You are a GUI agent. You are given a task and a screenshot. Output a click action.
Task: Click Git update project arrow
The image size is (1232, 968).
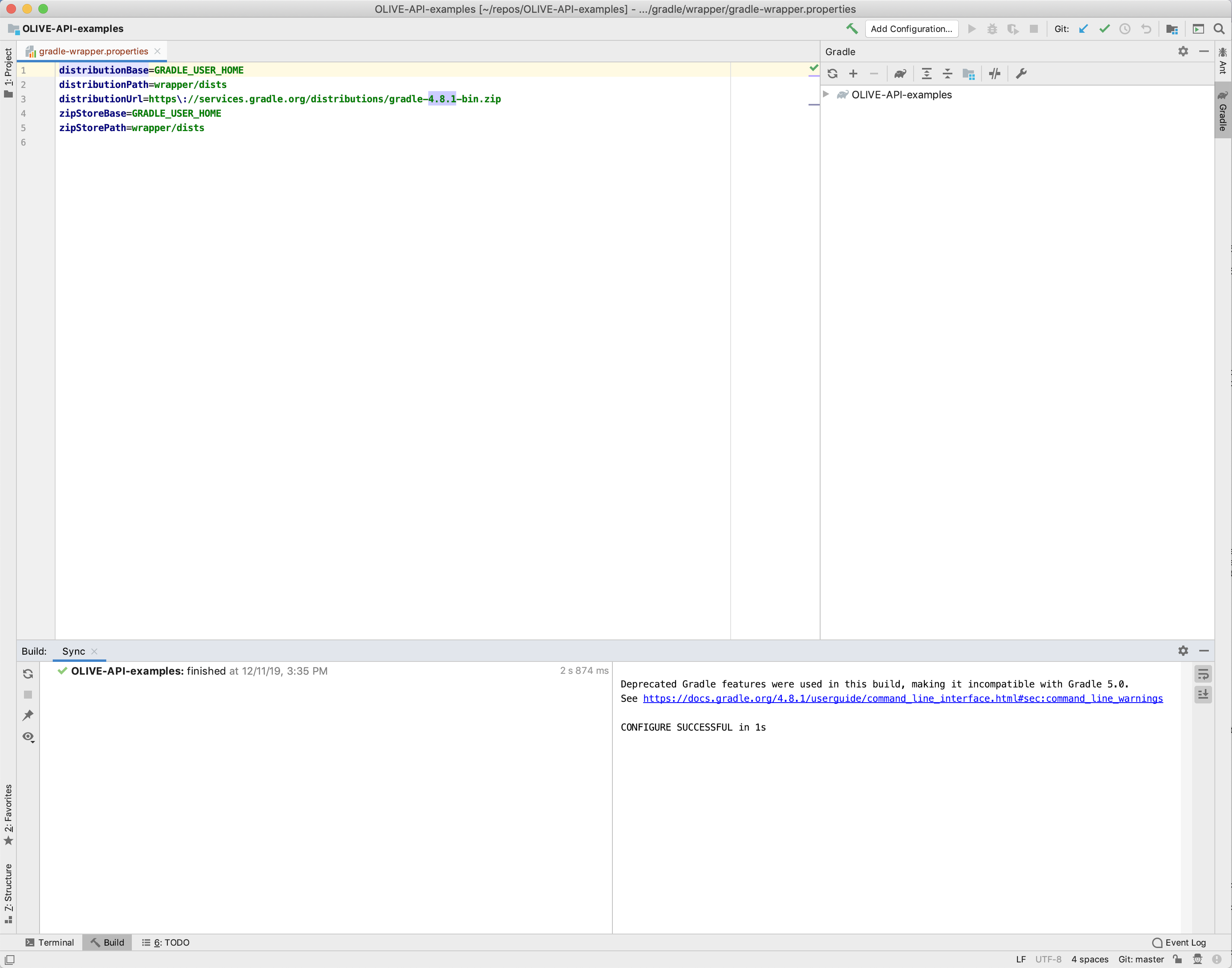pos(1084,29)
